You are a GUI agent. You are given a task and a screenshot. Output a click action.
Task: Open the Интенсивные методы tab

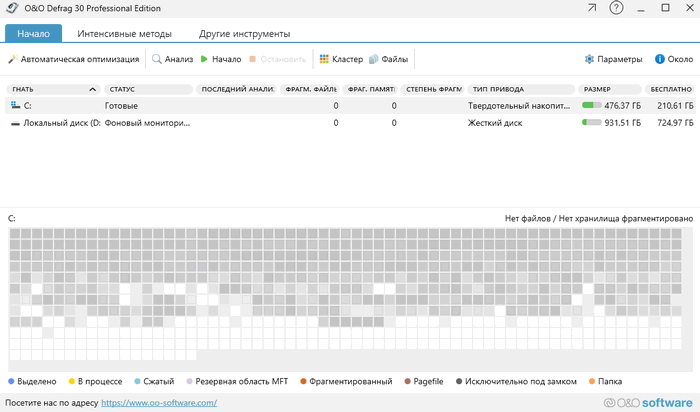click(x=125, y=33)
